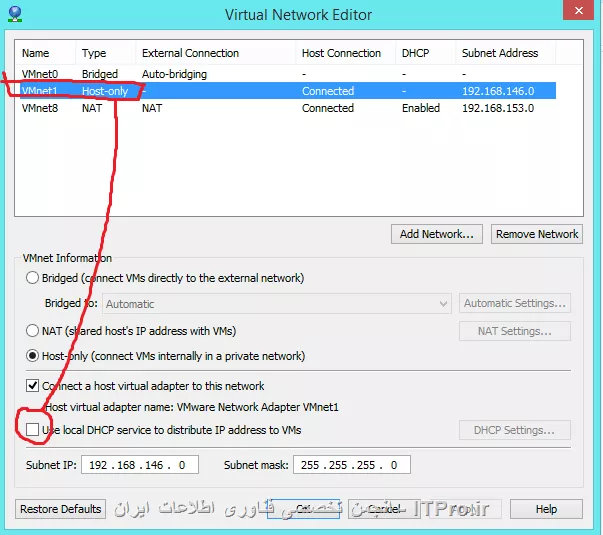Click subnet address 192.168.146.0 cell
Viewport: 603px width, 535px height.
(498, 91)
